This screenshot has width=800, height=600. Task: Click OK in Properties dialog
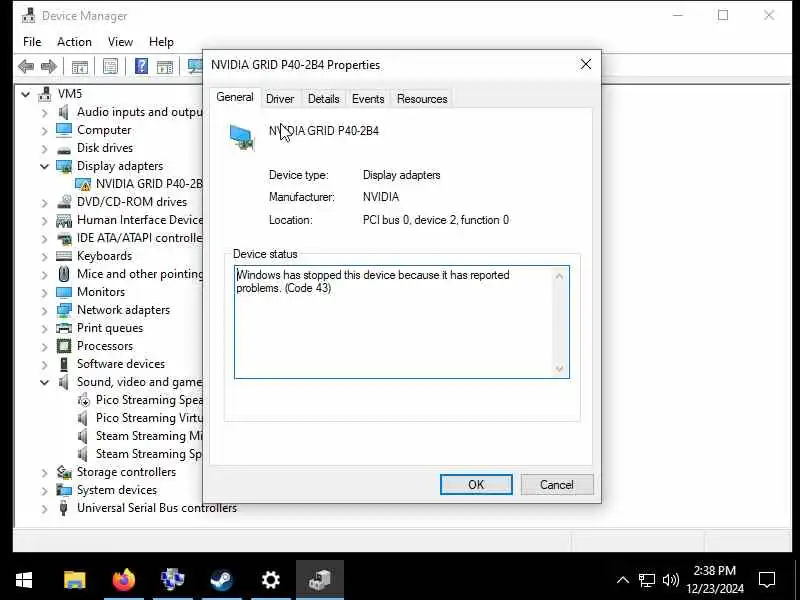(x=476, y=485)
